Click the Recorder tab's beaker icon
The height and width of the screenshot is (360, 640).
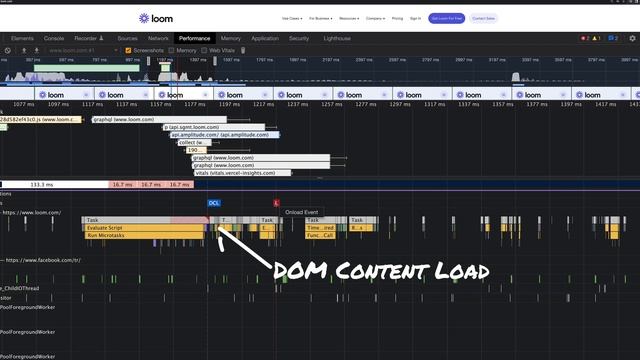[x=101, y=38]
